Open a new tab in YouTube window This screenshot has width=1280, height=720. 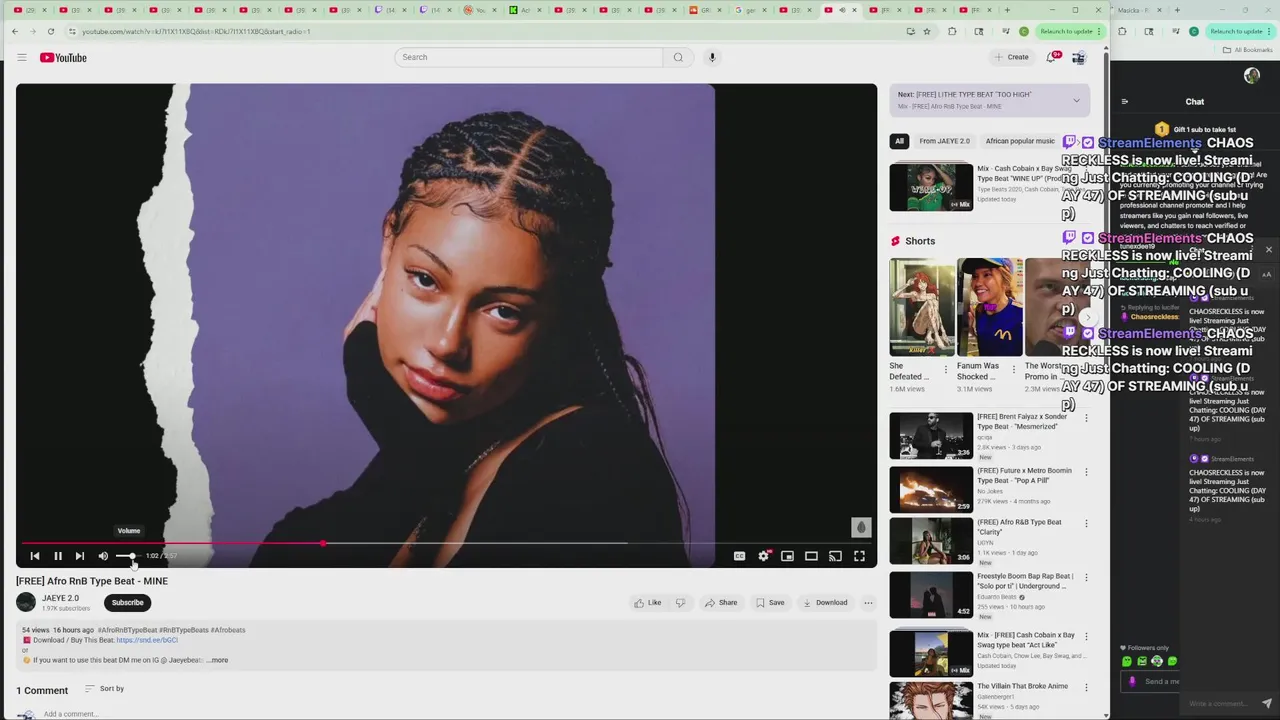point(1007,10)
